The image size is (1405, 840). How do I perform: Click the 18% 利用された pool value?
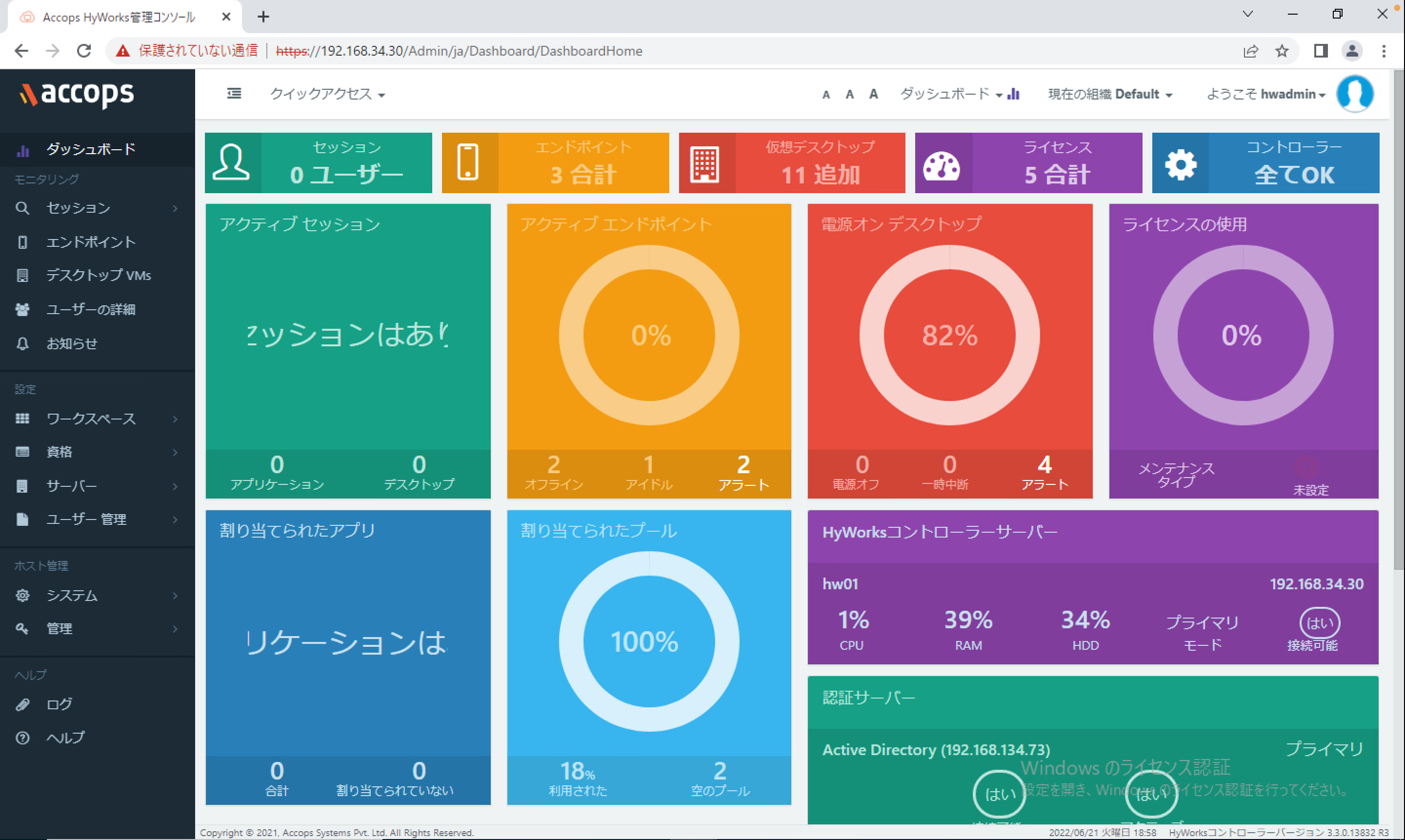pyautogui.click(x=578, y=780)
